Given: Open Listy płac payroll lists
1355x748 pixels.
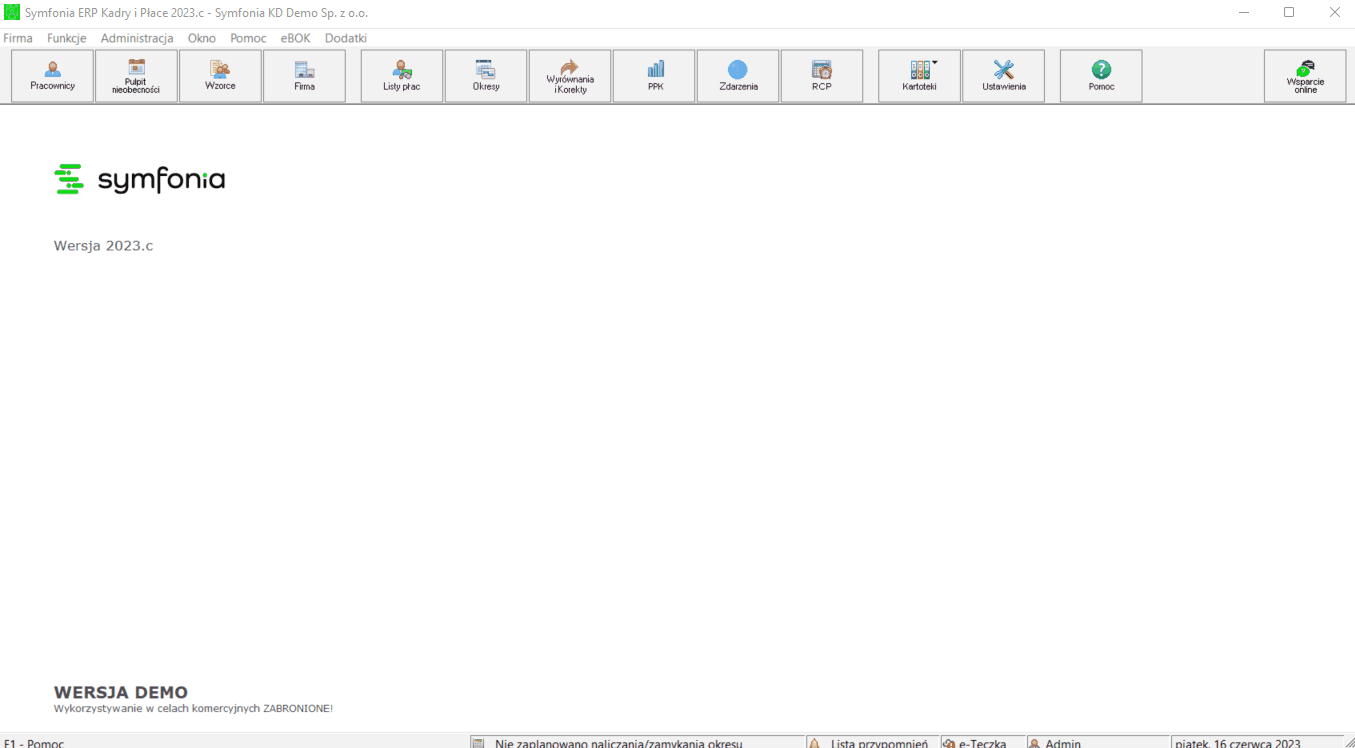Looking at the screenshot, I should pyautogui.click(x=402, y=76).
